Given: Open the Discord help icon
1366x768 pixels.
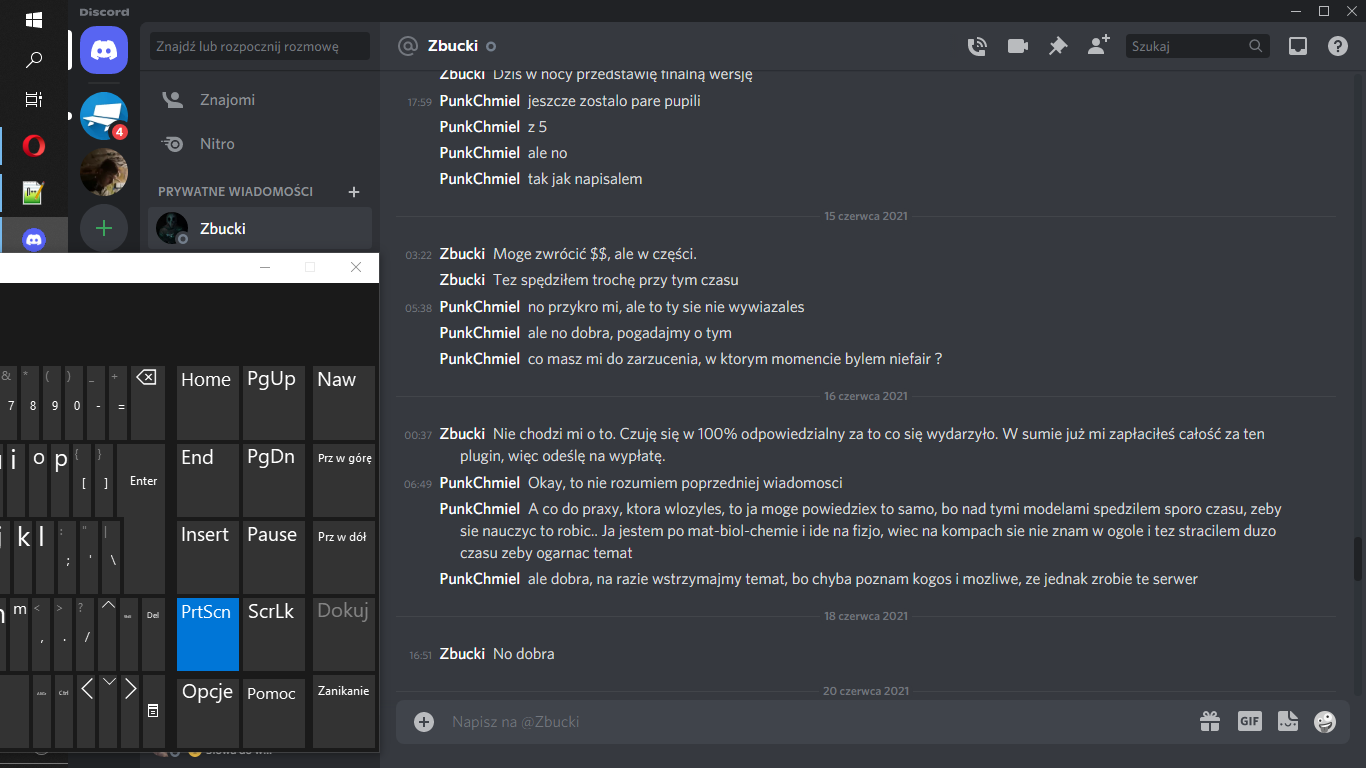Looking at the screenshot, I should click(x=1338, y=46).
